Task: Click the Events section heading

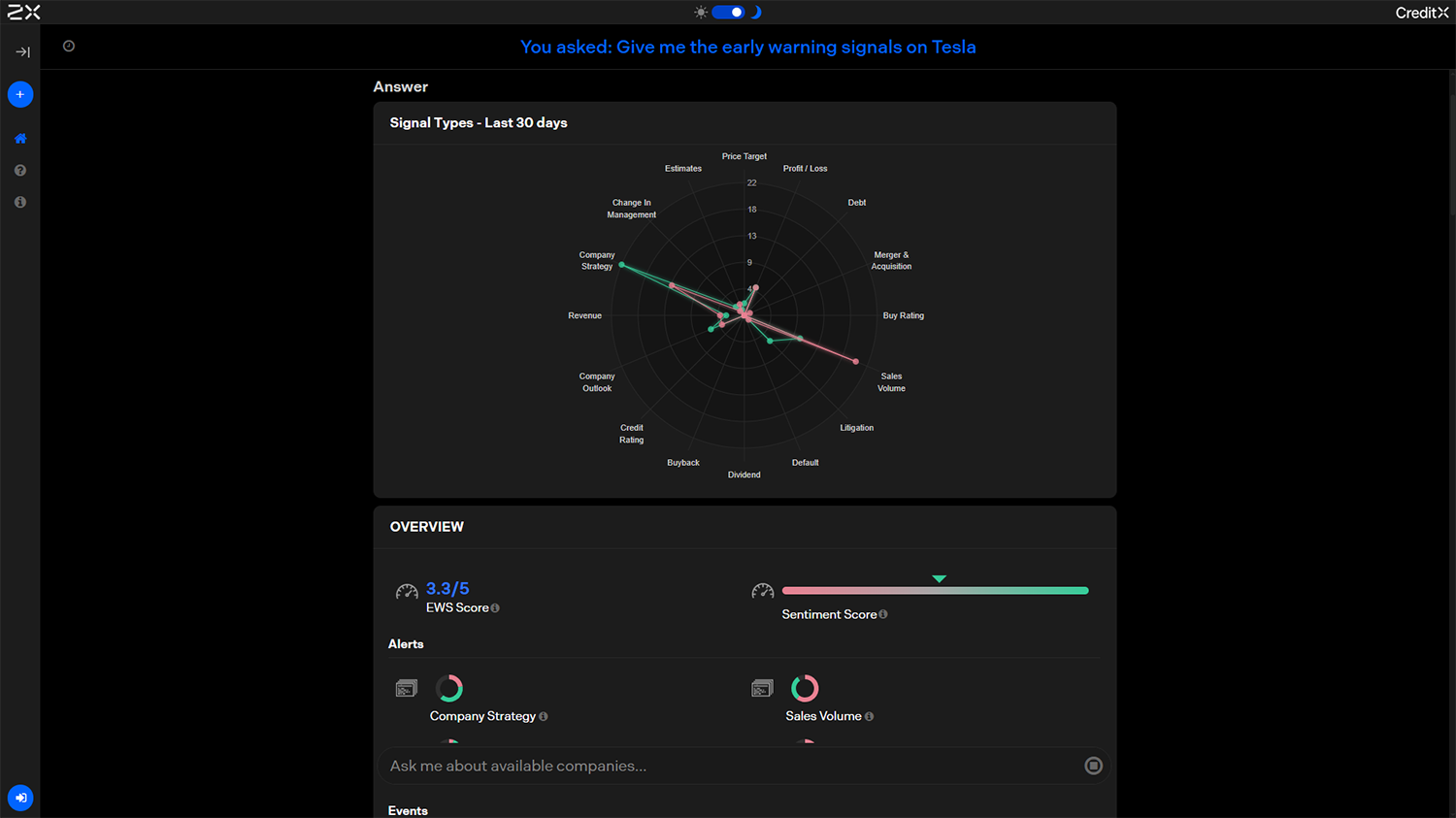Action: (x=408, y=811)
